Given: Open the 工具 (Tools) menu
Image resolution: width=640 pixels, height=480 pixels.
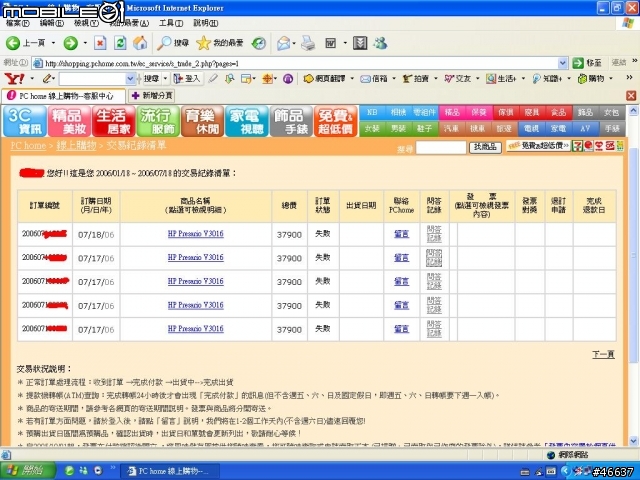Looking at the screenshot, I should [171, 23].
